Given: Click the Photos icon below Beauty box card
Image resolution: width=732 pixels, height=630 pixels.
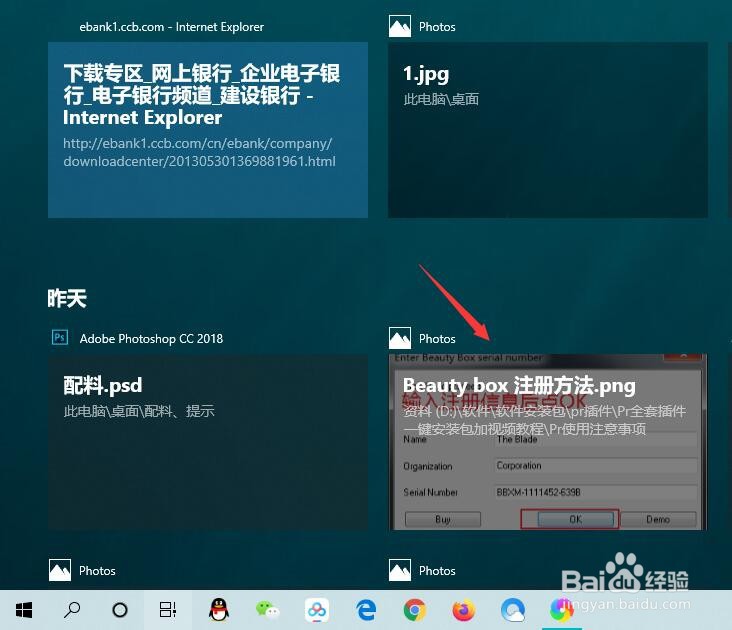Looking at the screenshot, I should [x=400, y=570].
